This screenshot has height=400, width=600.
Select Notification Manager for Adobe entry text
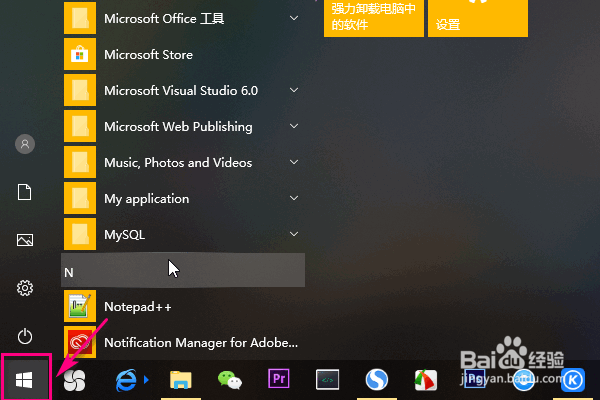201,343
